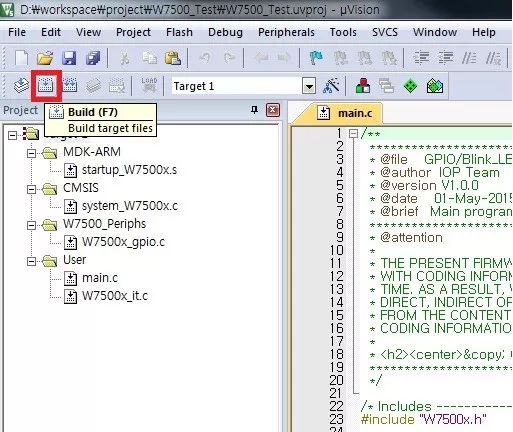513x432 pixels.
Task: Open Manage Run-Time Environment green diamond icon
Action: click(x=410, y=86)
